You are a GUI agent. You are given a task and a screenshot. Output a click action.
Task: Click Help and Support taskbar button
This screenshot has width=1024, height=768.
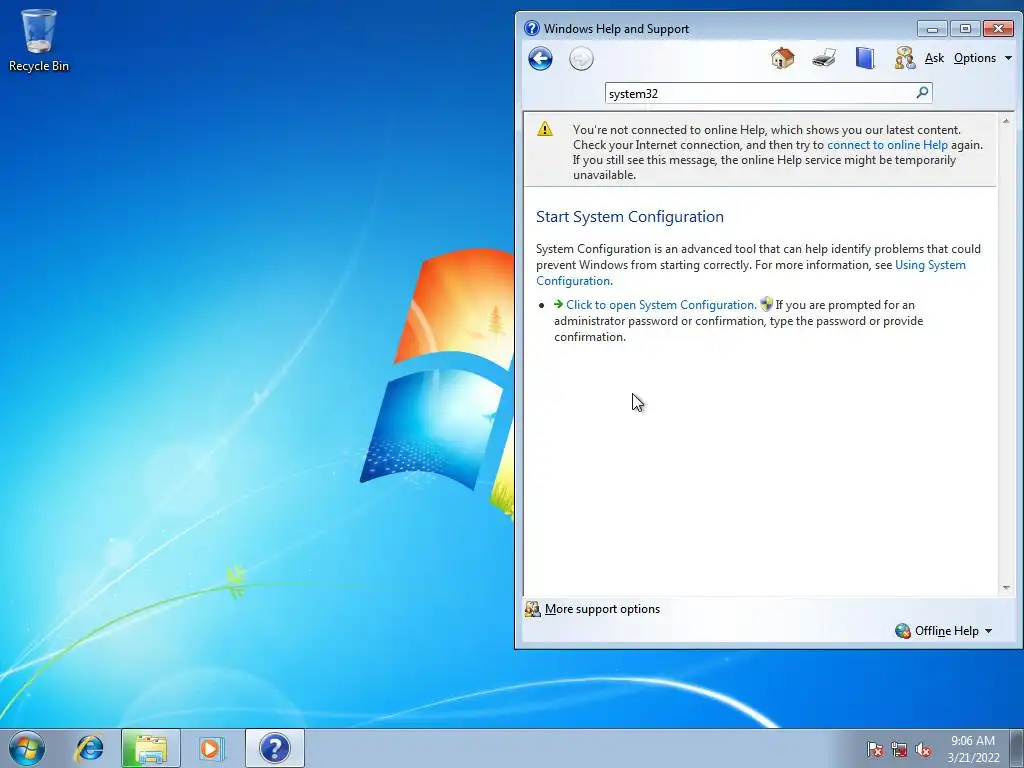274,748
